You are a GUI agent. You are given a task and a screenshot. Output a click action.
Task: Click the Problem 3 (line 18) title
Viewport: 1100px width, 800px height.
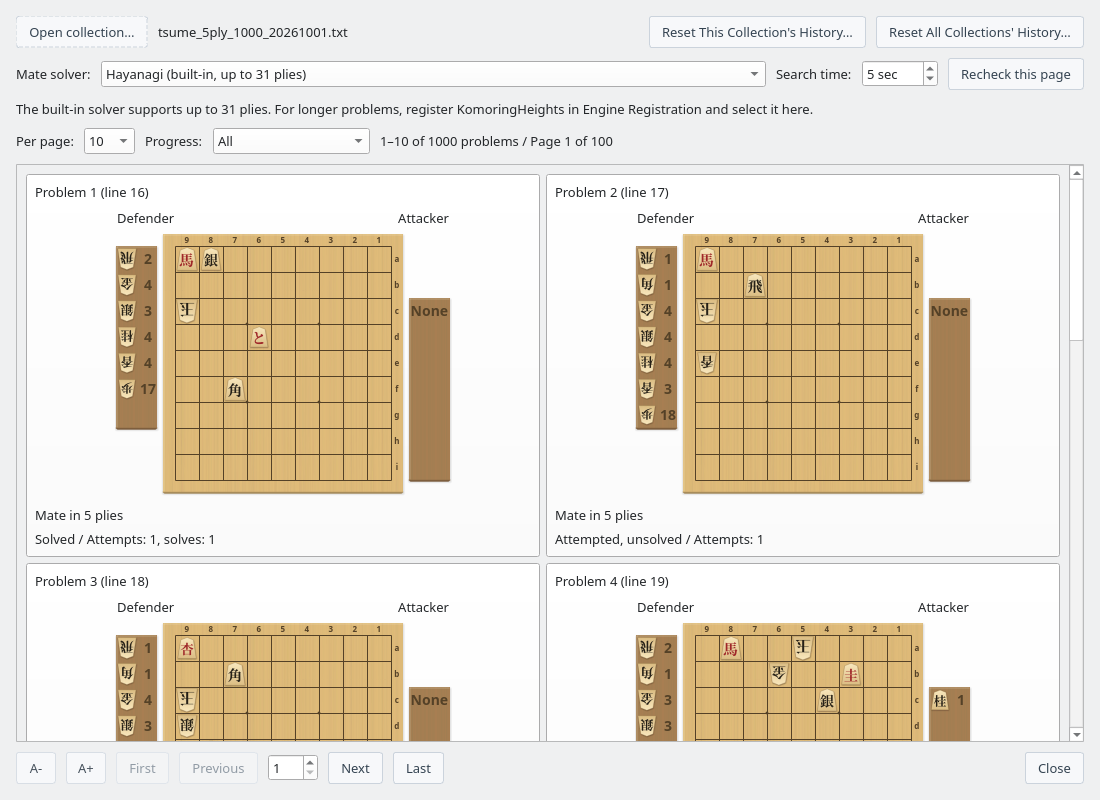click(x=92, y=581)
